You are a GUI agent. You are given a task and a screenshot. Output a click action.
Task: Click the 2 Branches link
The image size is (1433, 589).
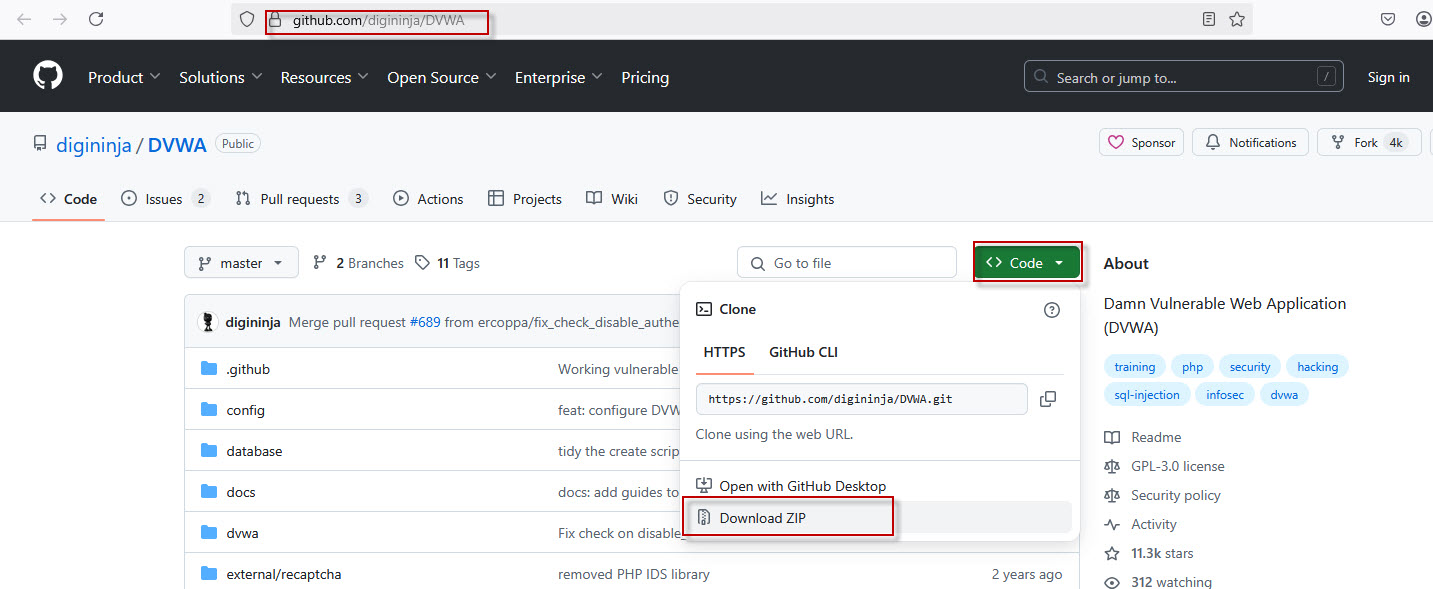point(358,263)
